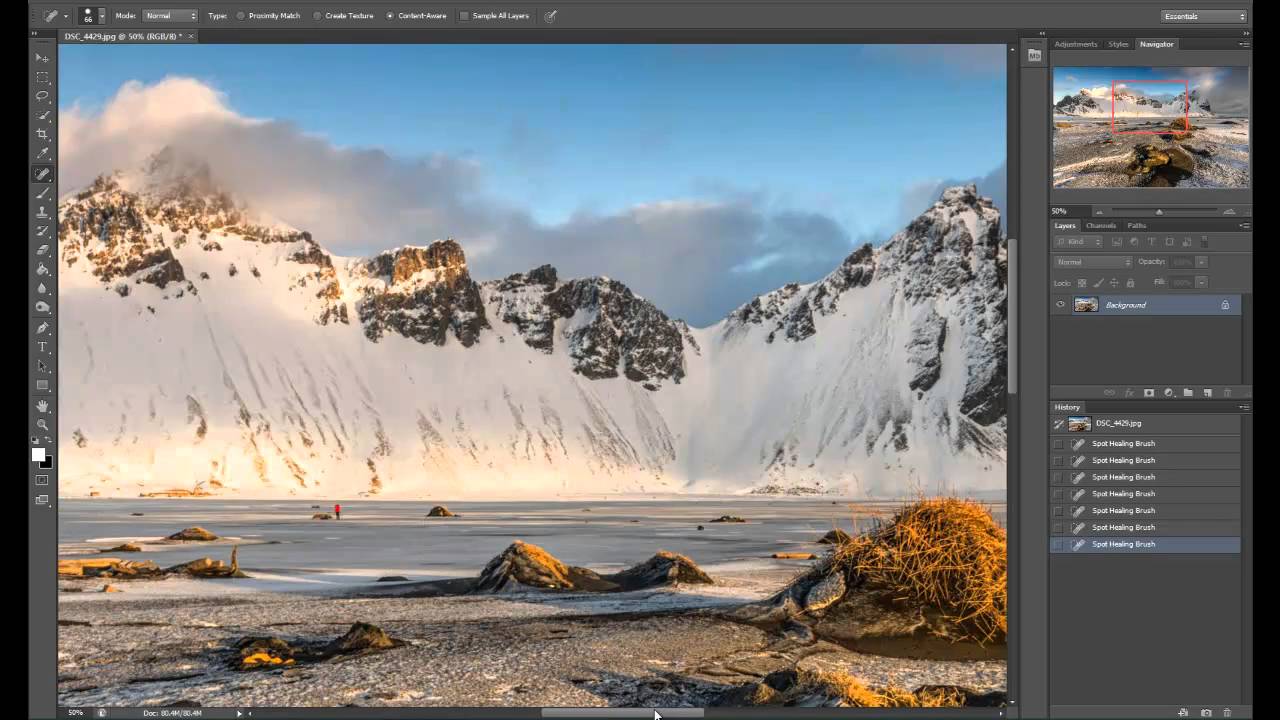Click the Mini Bridge panel icon
The width and height of the screenshot is (1280, 720).
pos(1034,56)
